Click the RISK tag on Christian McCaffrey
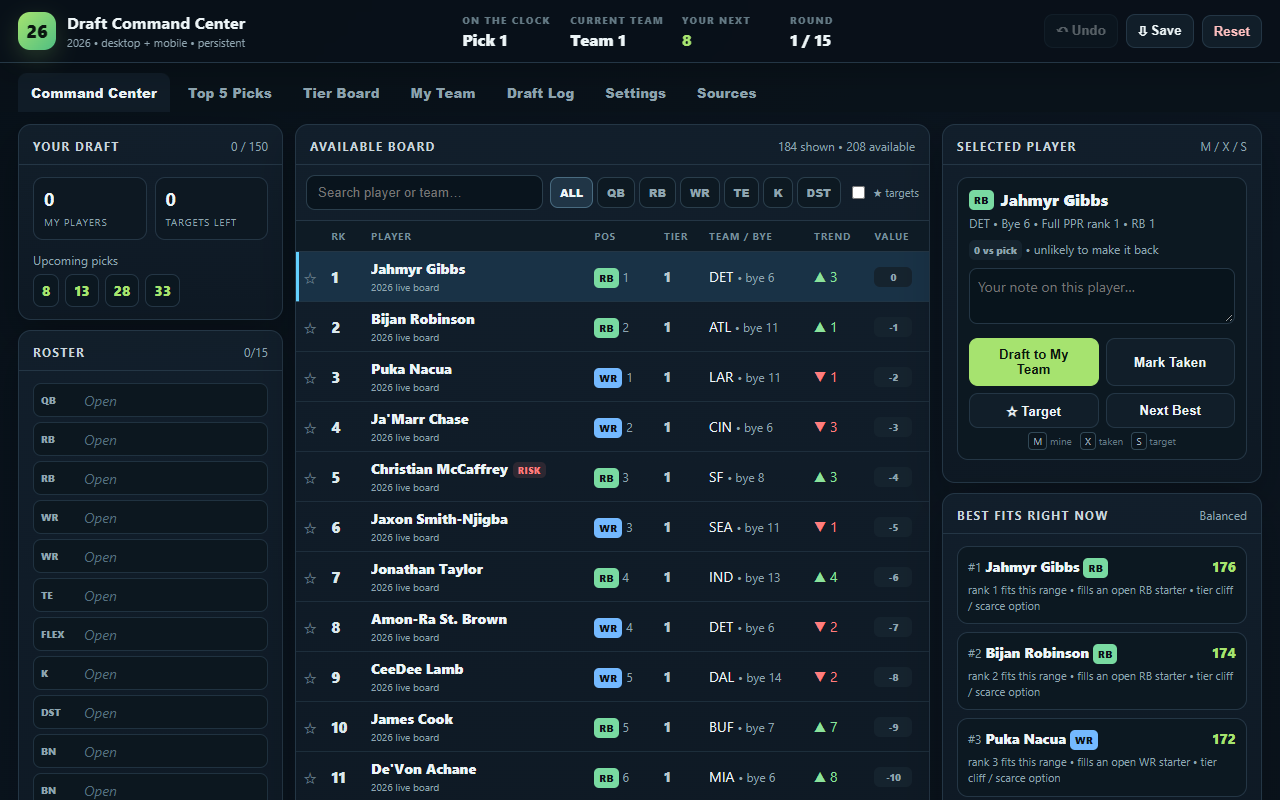This screenshot has width=1280, height=800. tap(529, 470)
